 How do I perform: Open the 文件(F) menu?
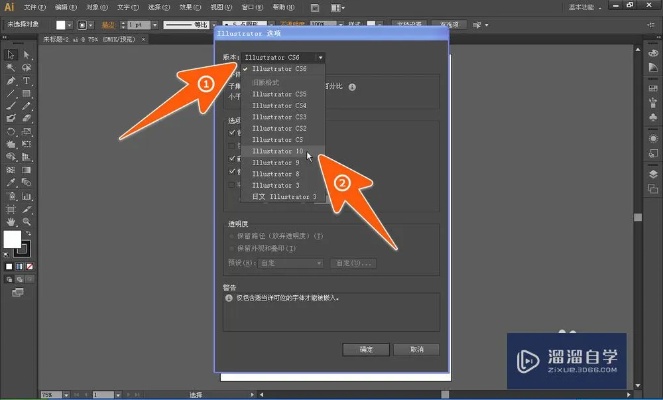pyautogui.click(x=35, y=7)
